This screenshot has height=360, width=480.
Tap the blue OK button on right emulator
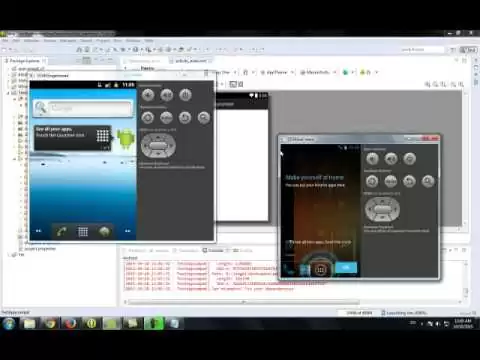coord(346,267)
